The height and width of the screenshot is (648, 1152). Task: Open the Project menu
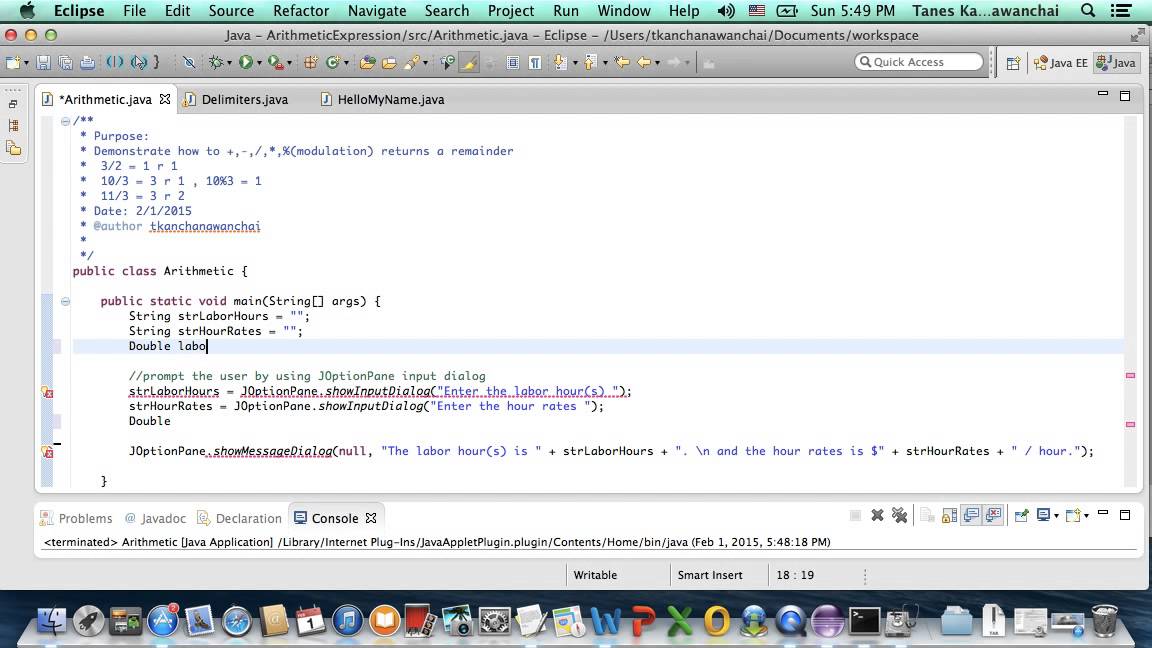pyautogui.click(x=511, y=10)
